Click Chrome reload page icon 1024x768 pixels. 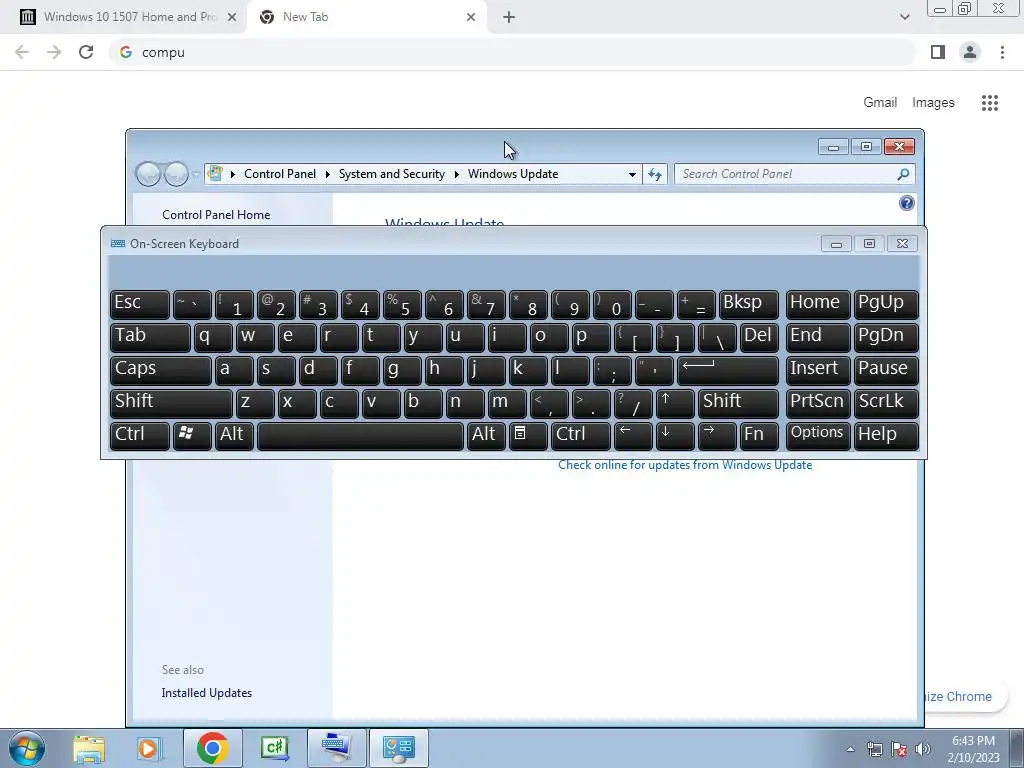(86, 52)
